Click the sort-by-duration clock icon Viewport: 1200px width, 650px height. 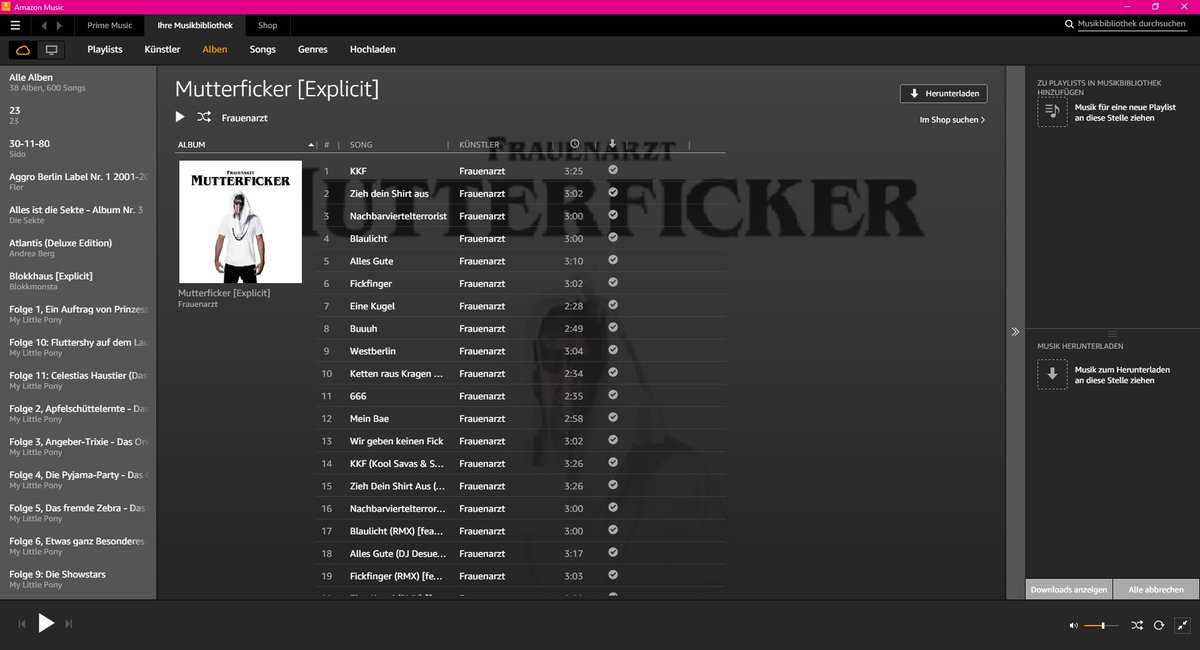coord(574,144)
